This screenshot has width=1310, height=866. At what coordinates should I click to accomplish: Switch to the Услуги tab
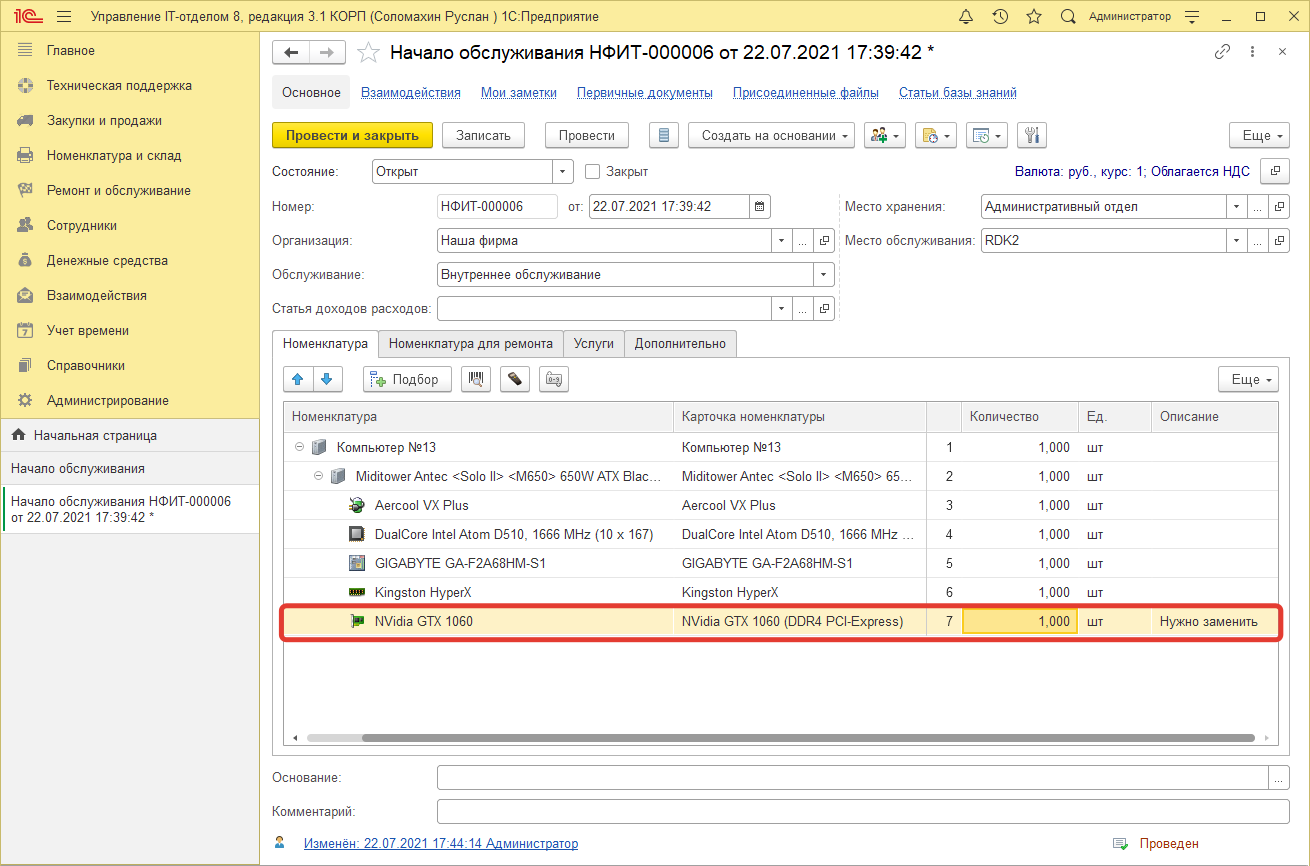tap(594, 343)
